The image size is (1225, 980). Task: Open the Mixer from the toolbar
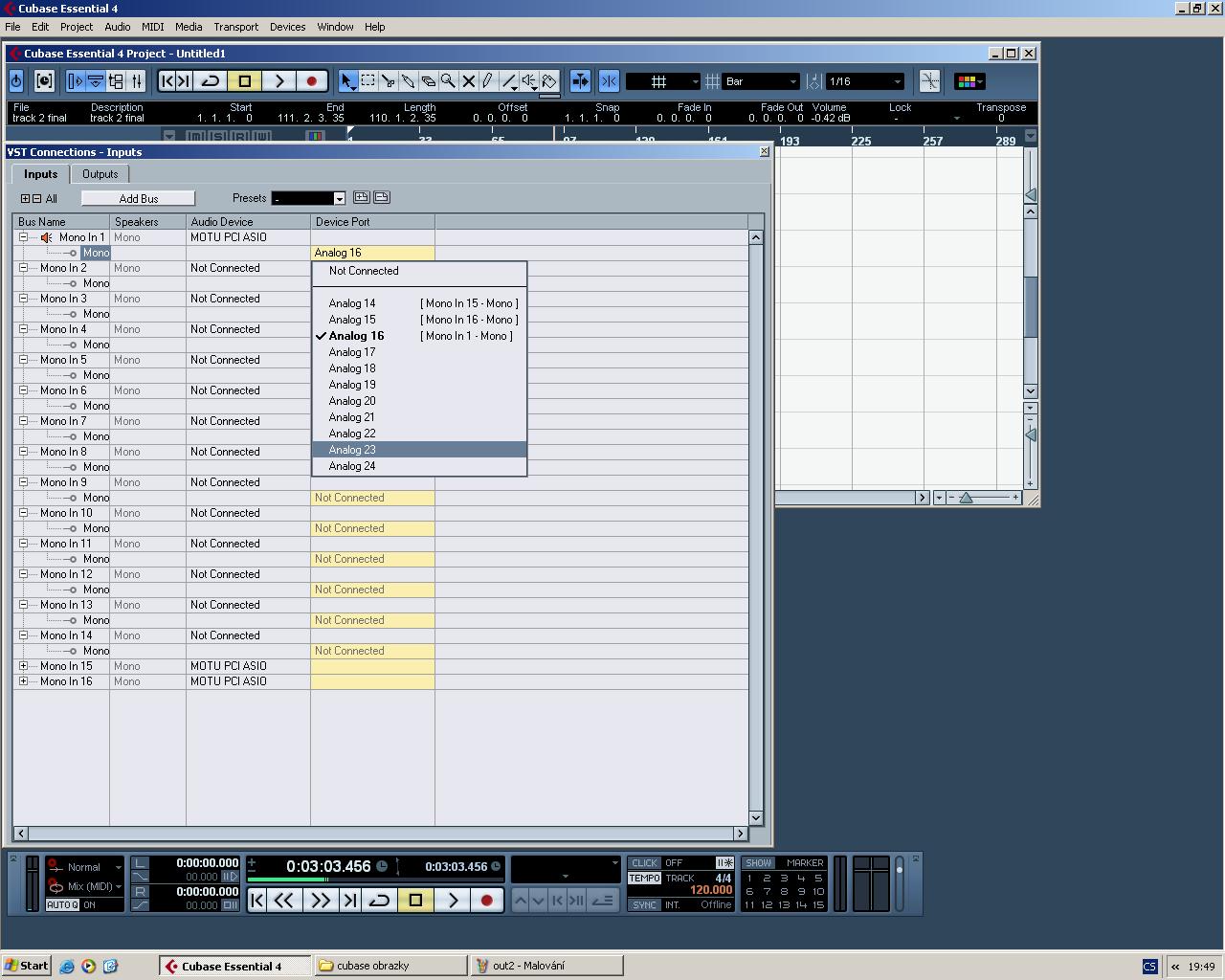point(137,81)
